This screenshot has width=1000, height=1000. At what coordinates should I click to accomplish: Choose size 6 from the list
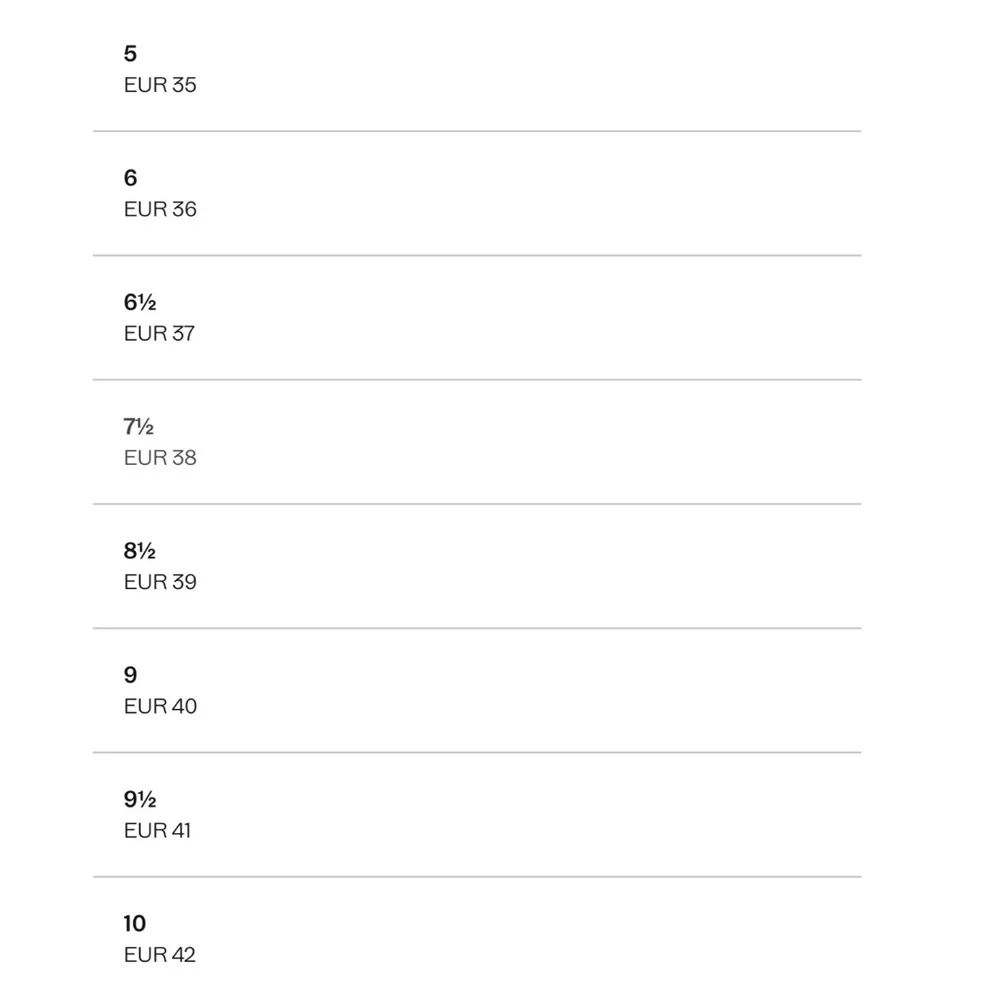click(130, 178)
